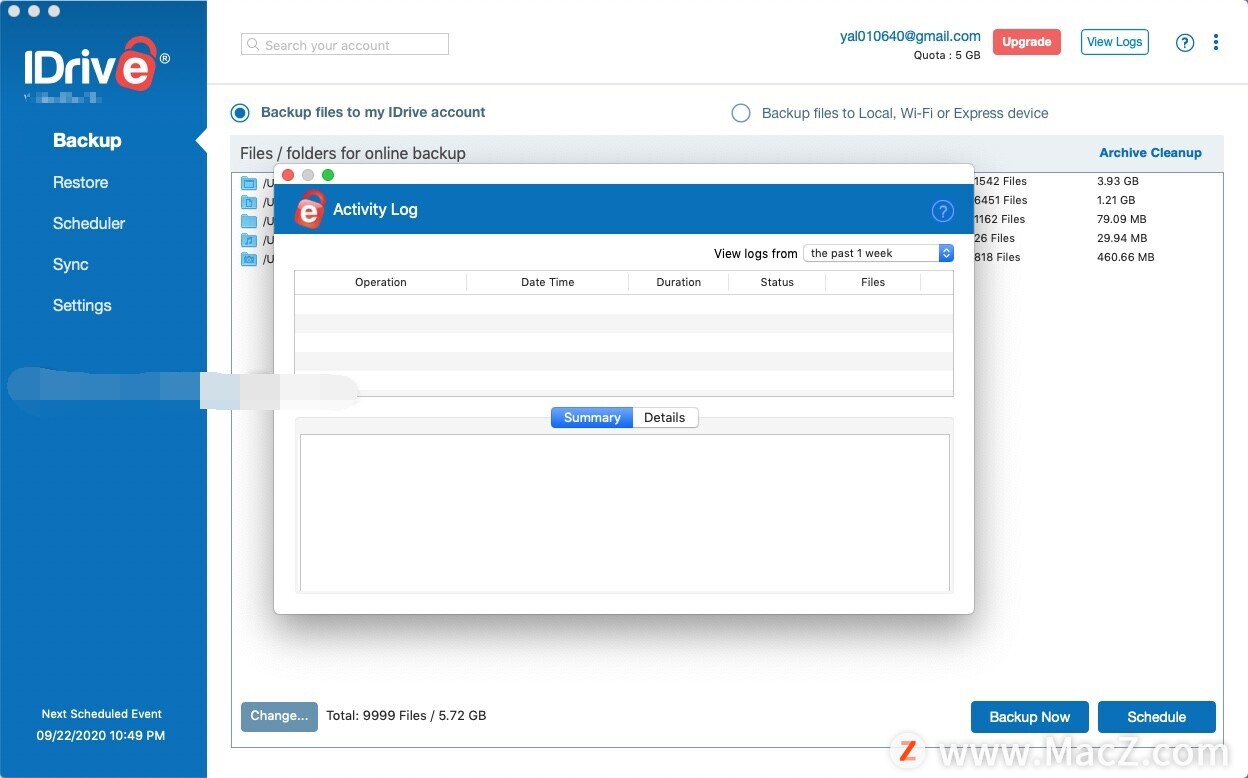The image size is (1248, 778).
Task: Open View Logs
Action: point(1115,42)
